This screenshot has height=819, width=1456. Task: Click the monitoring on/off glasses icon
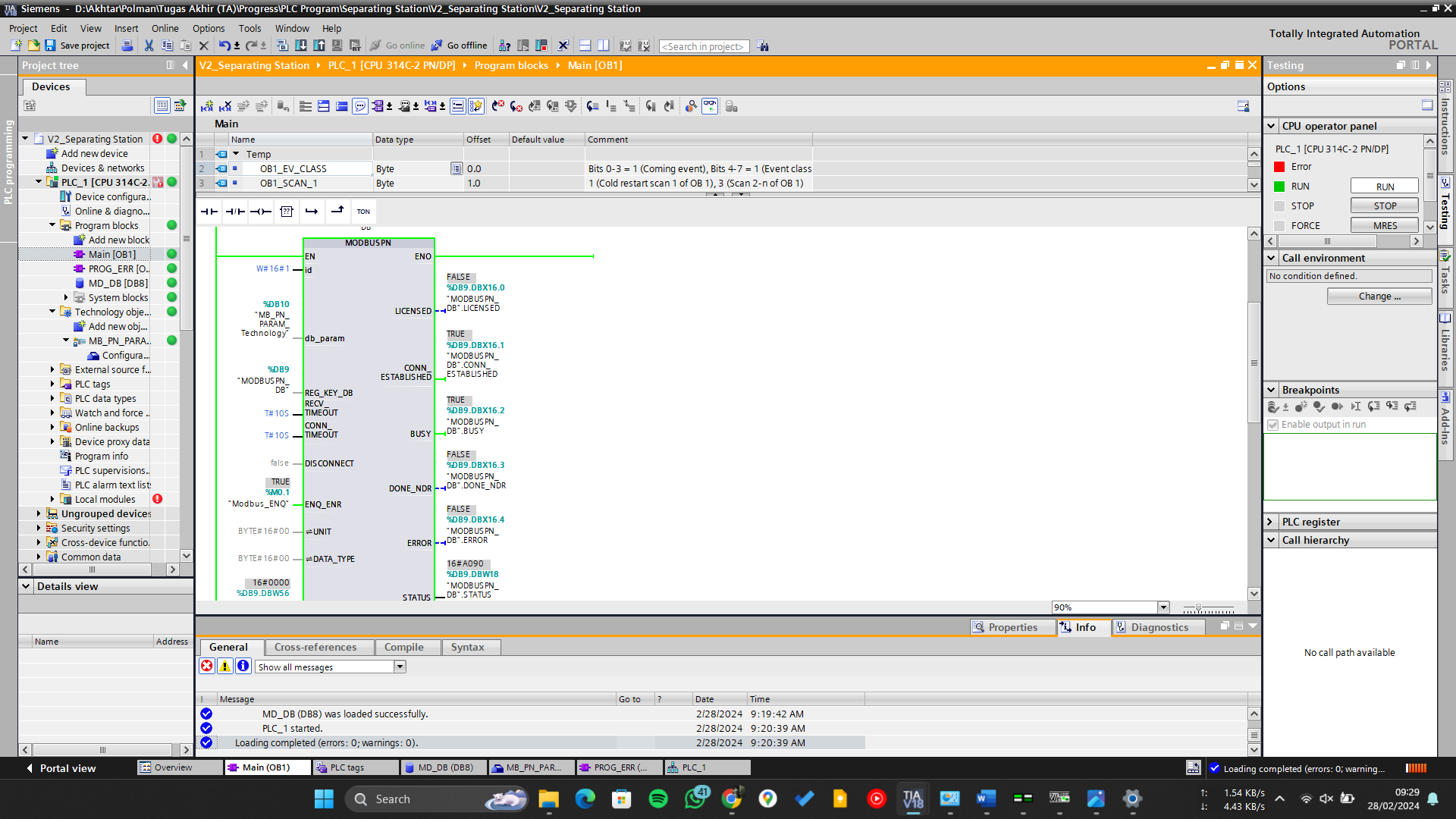[709, 106]
